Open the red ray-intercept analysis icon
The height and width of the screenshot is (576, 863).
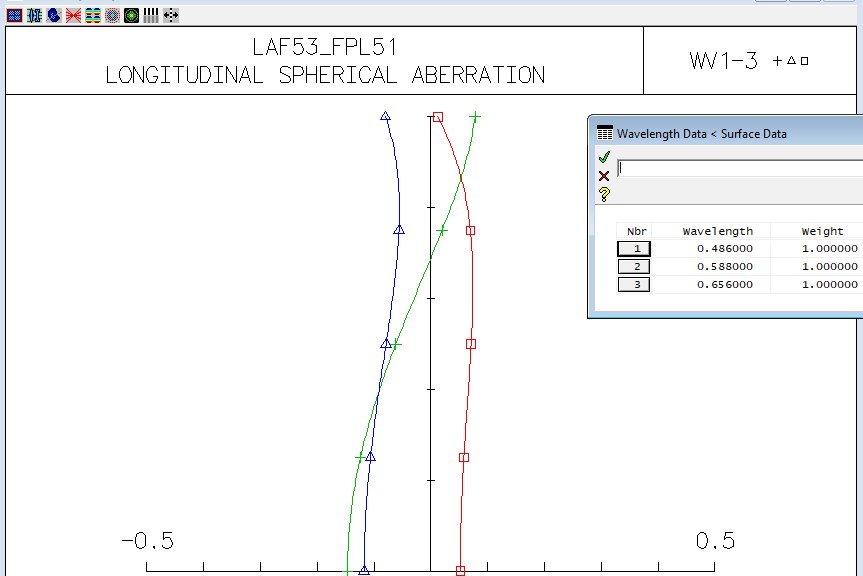coord(73,15)
